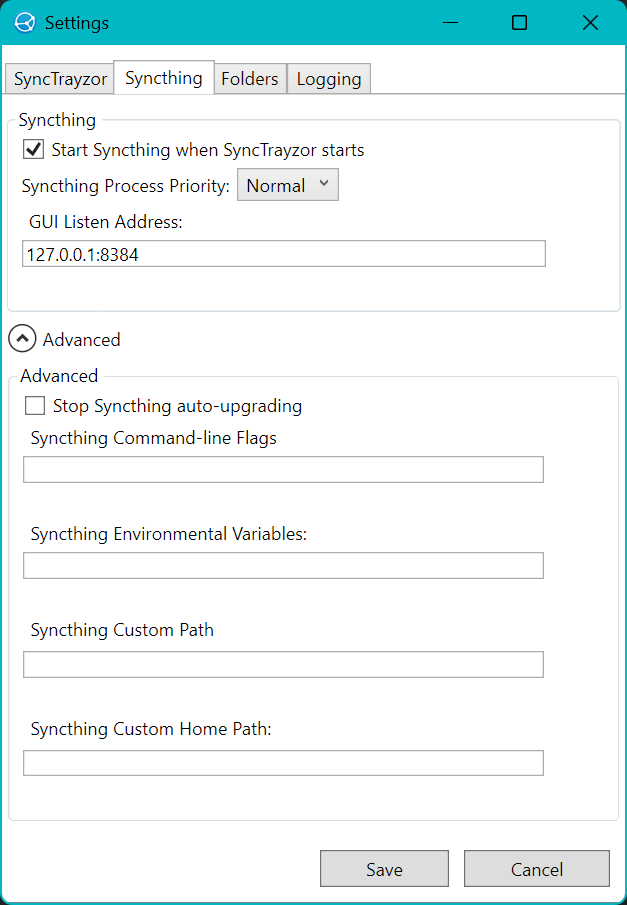Image resolution: width=627 pixels, height=905 pixels.
Task: Focus the Syncthing Environmental Variables field
Action: click(x=283, y=566)
